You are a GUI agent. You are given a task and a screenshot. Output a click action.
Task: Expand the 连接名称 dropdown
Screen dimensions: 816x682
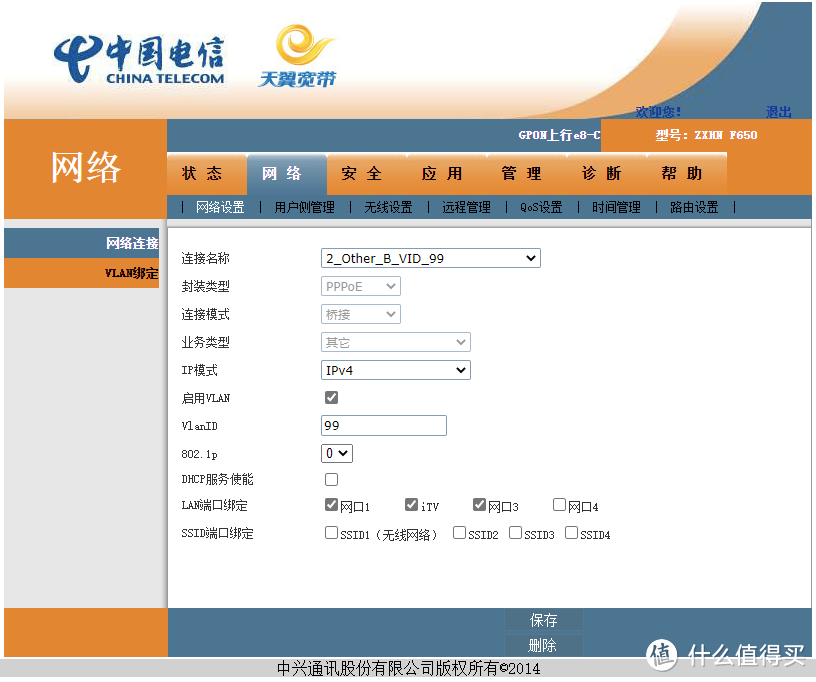[x=431, y=258]
